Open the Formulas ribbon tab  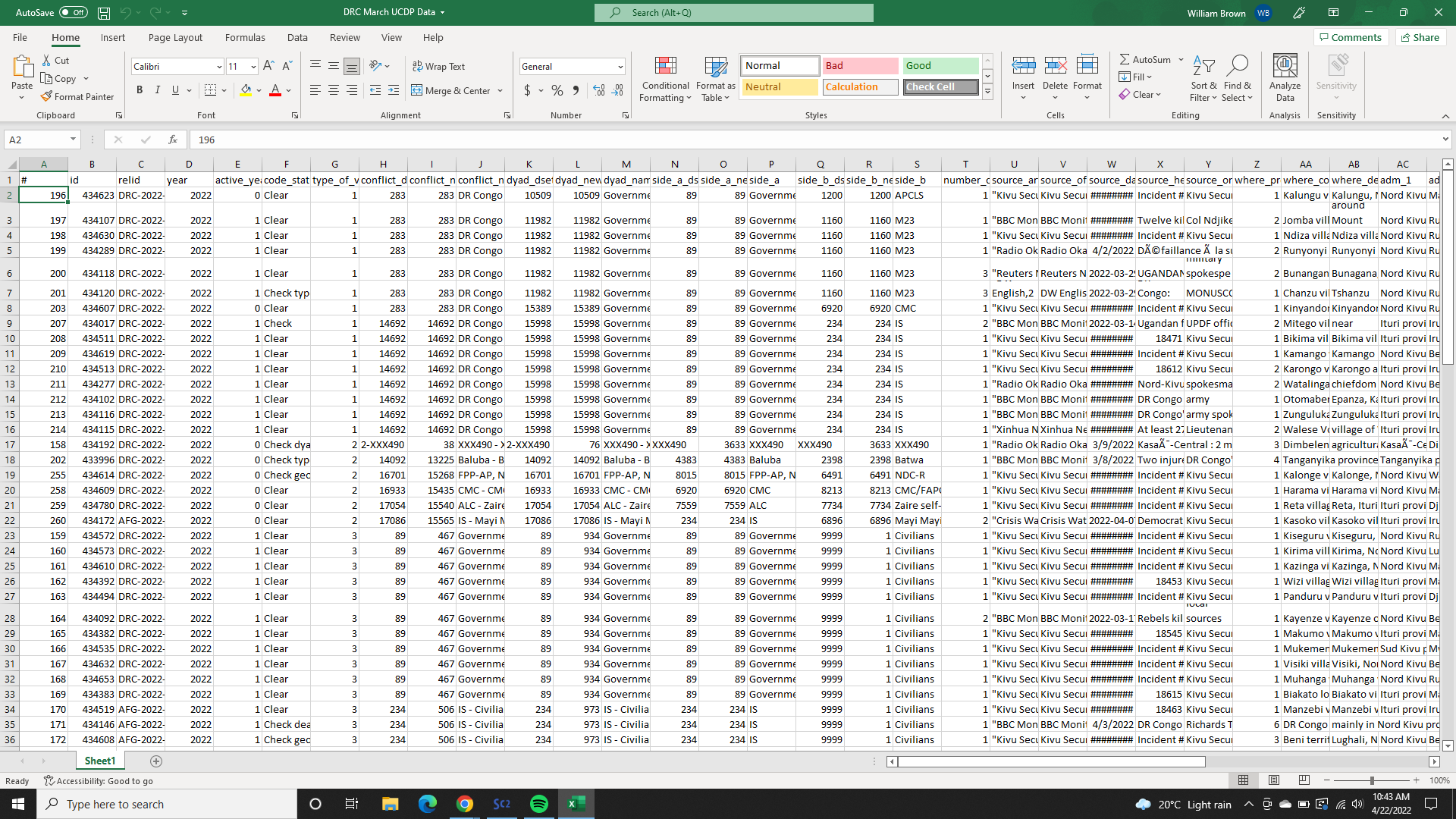tap(245, 37)
